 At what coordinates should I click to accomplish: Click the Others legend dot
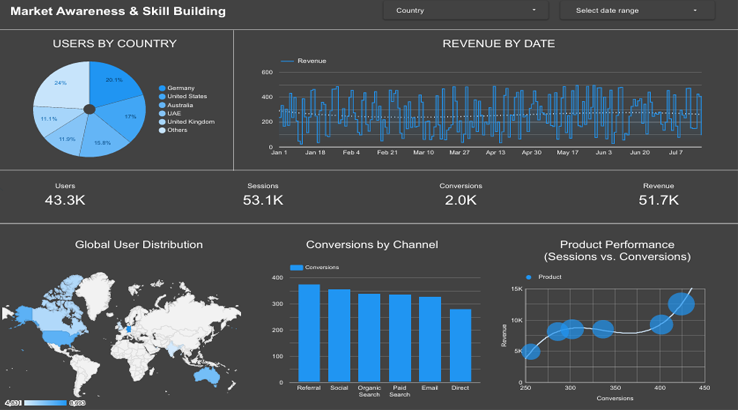(x=162, y=130)
